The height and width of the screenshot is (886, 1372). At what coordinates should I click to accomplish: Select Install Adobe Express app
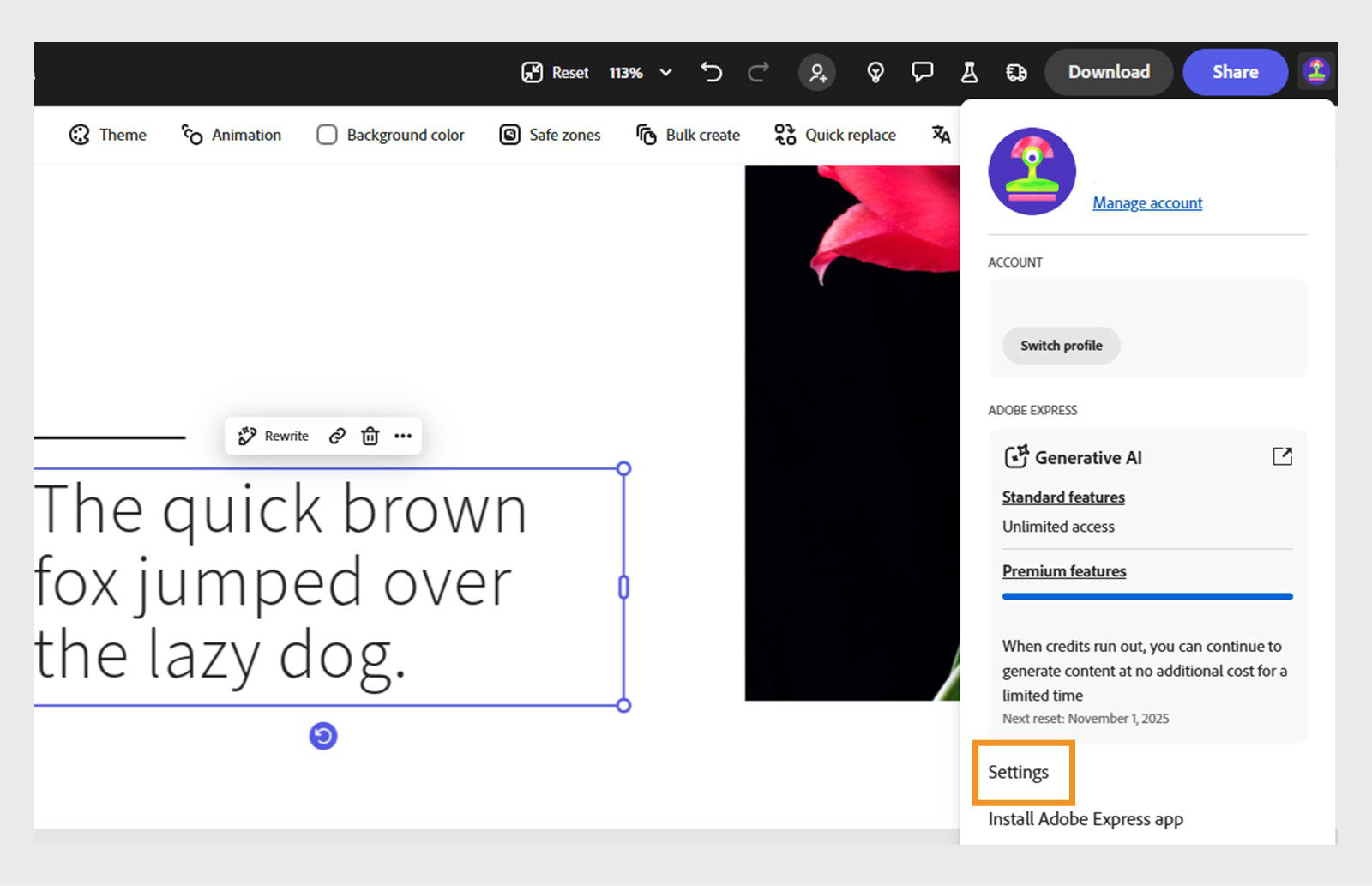[1086, 819]
